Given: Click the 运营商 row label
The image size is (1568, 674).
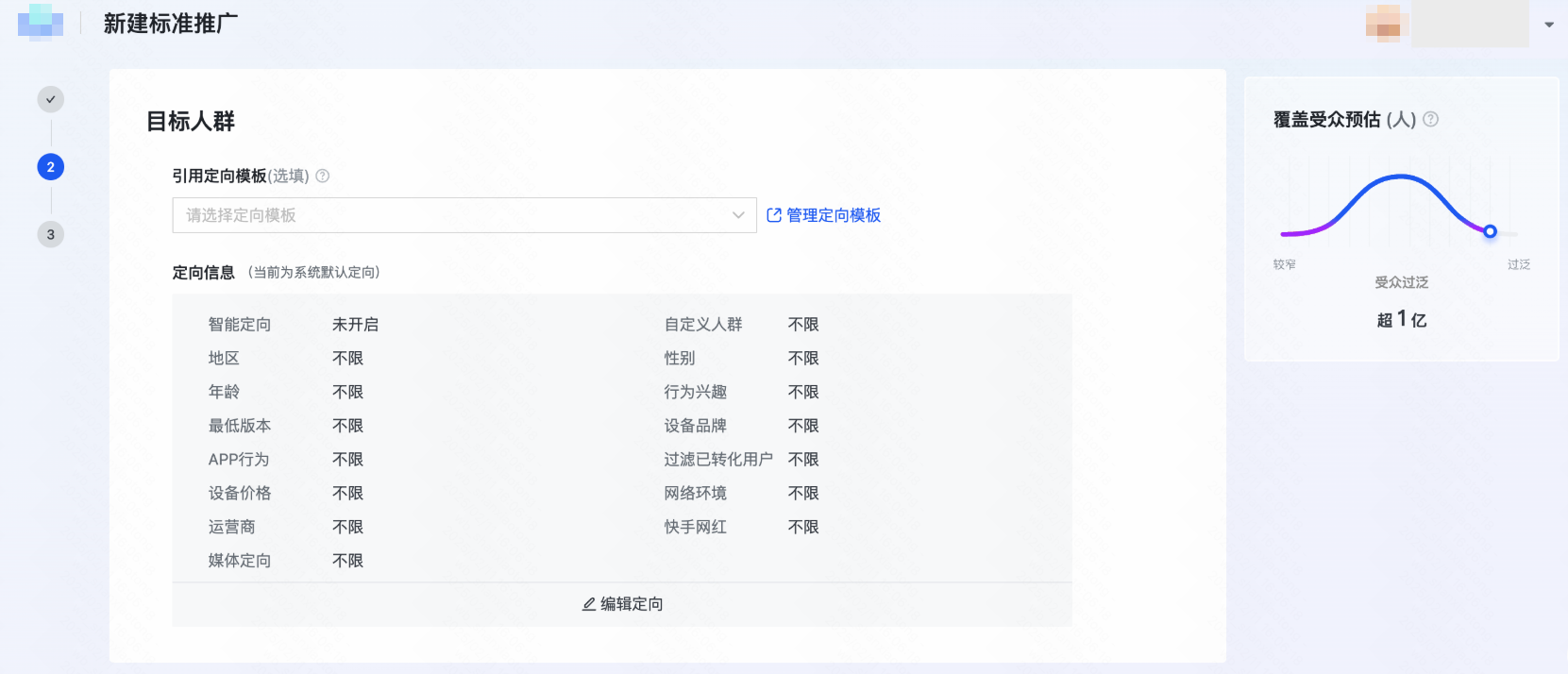Looking at the screenshot, I should coord(232,527).
